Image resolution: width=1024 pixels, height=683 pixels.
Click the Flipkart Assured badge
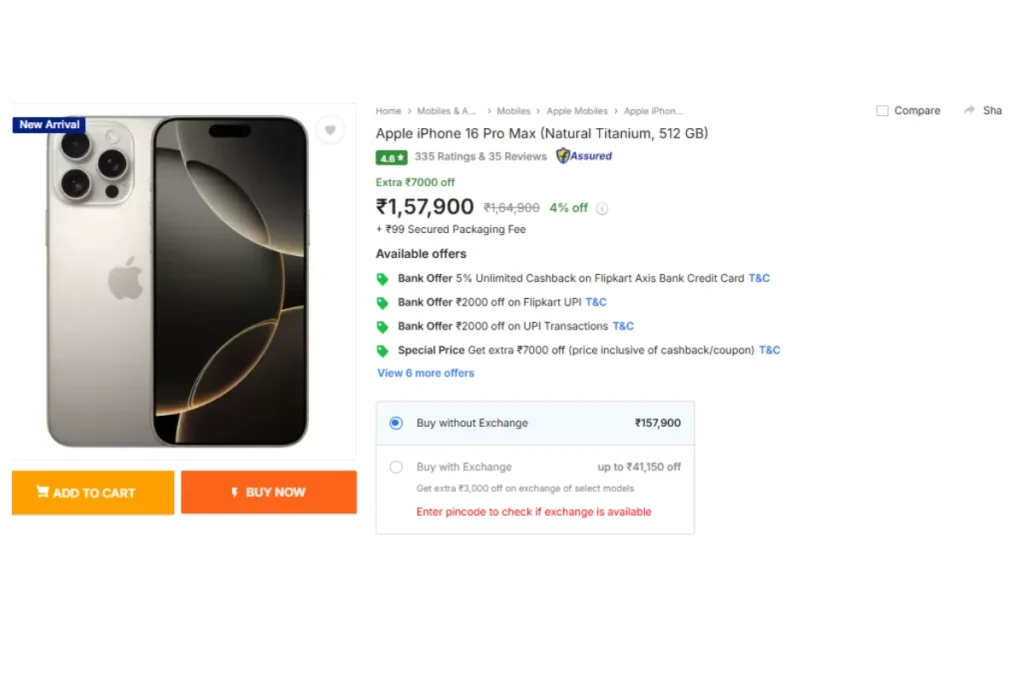click(584, 156)
